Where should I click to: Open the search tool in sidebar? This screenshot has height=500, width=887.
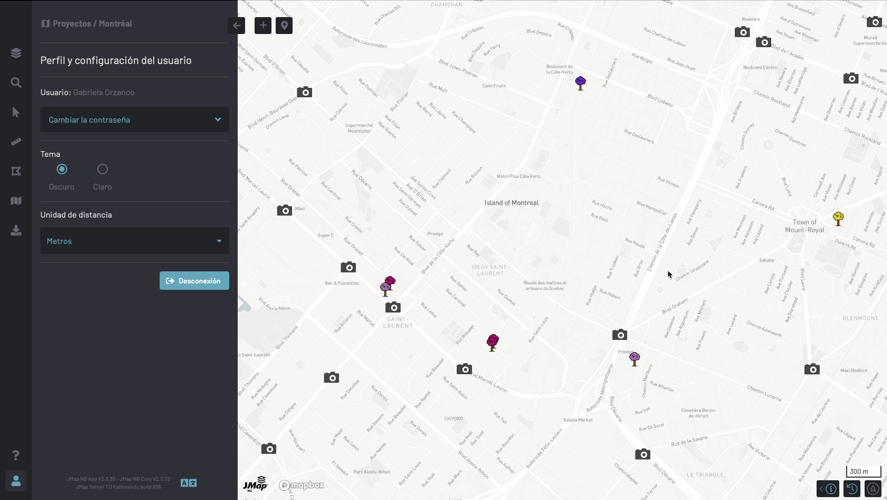[x=16, y=83]
